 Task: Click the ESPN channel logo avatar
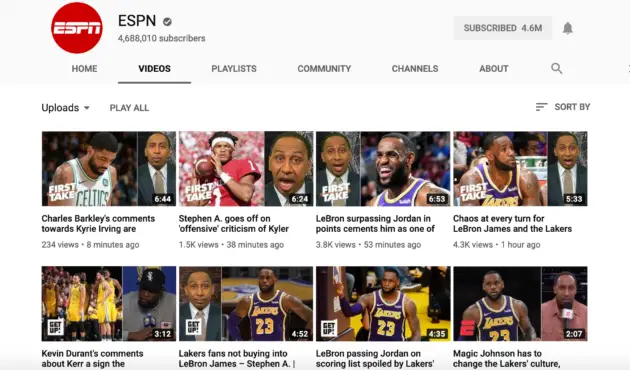tap(77, 28)
